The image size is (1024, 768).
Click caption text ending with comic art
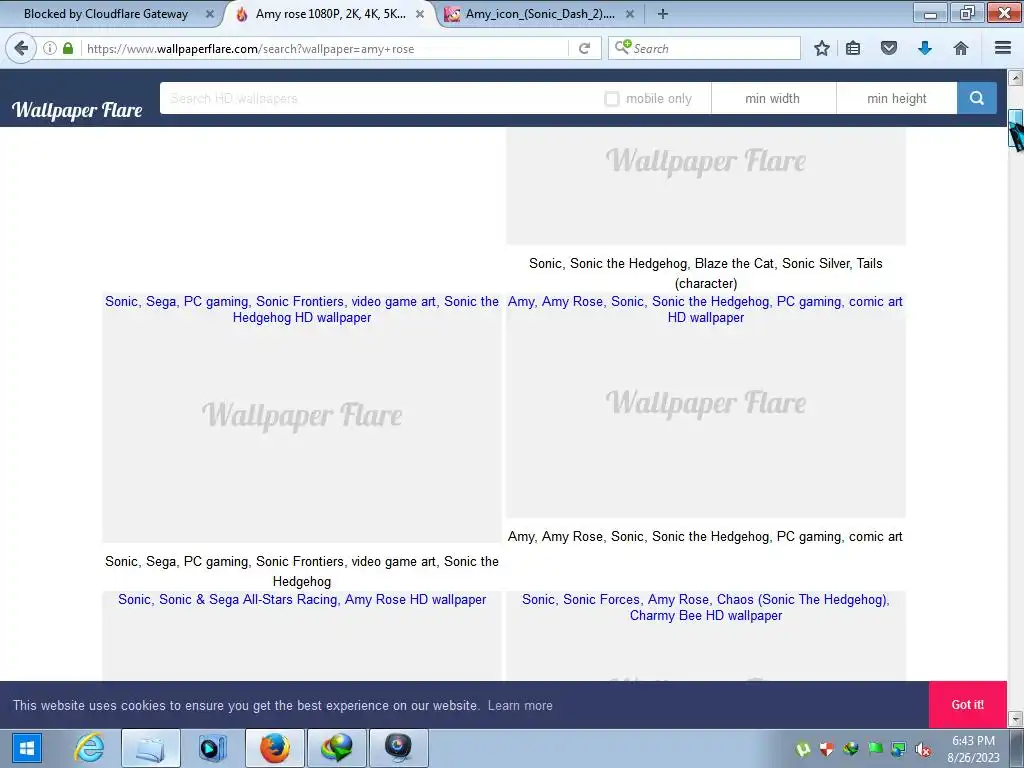tap(705, 536)
